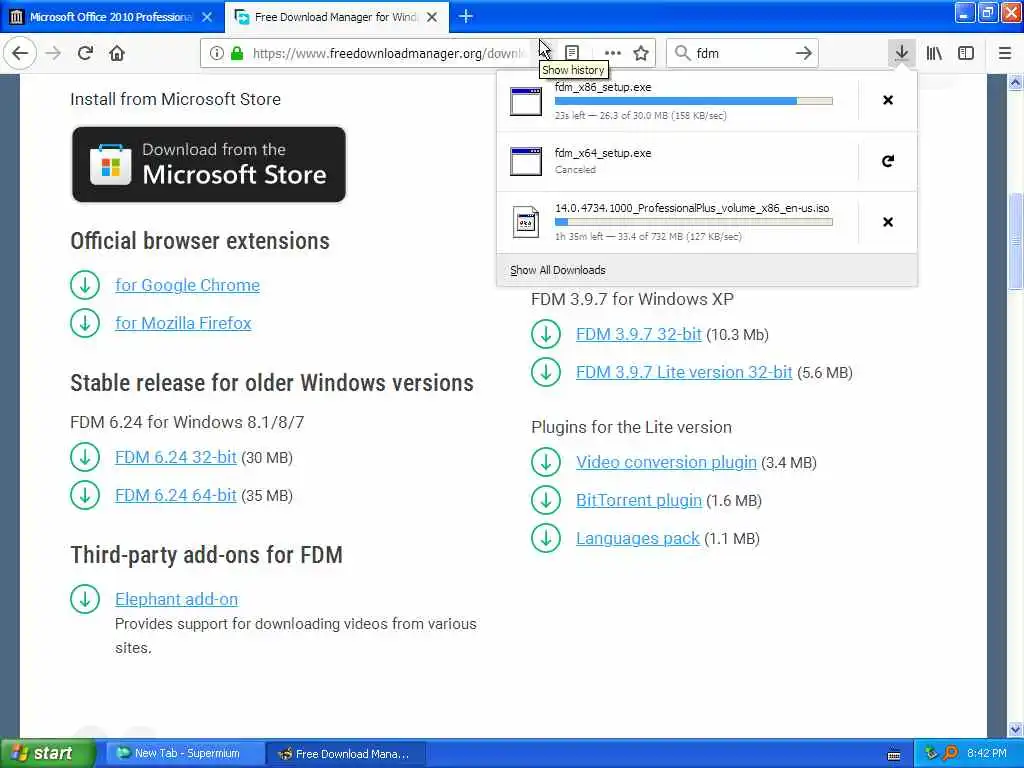Image resolution: width=1024 pixels, height=768 pixels.
Task: Download FDM 3.9.7 Lite version 32-bit
Action: [x=684, y=372]
